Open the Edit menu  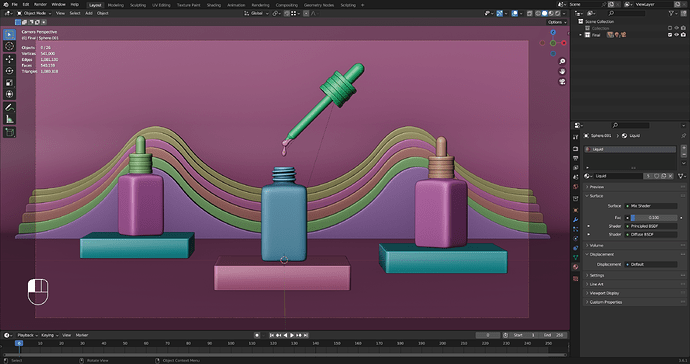tap(26, 4)
